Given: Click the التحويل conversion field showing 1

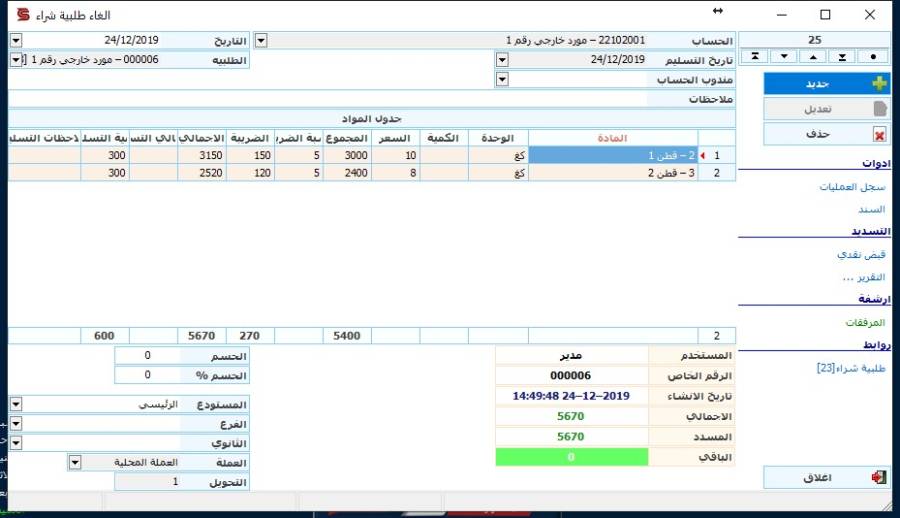Looking at the screenshot, I should coord(148,482).
